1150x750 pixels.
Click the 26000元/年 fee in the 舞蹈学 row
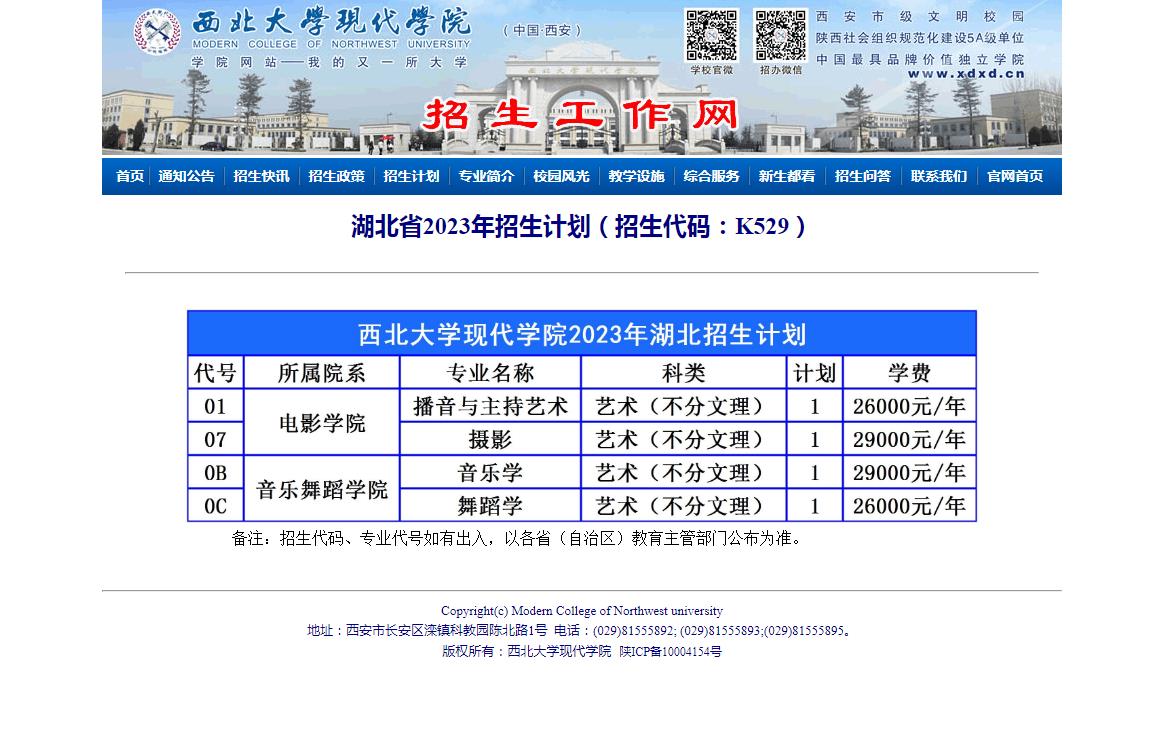point(909,506)
